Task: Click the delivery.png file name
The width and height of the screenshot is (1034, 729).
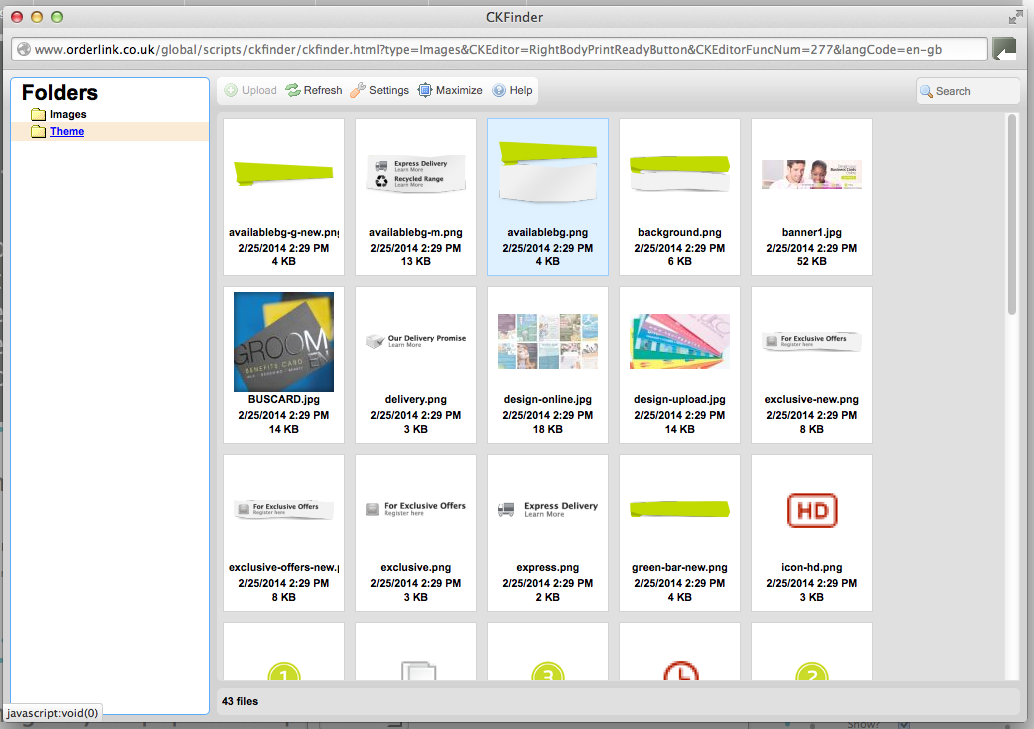Action: pyautogui.click(x=415, y=399)
